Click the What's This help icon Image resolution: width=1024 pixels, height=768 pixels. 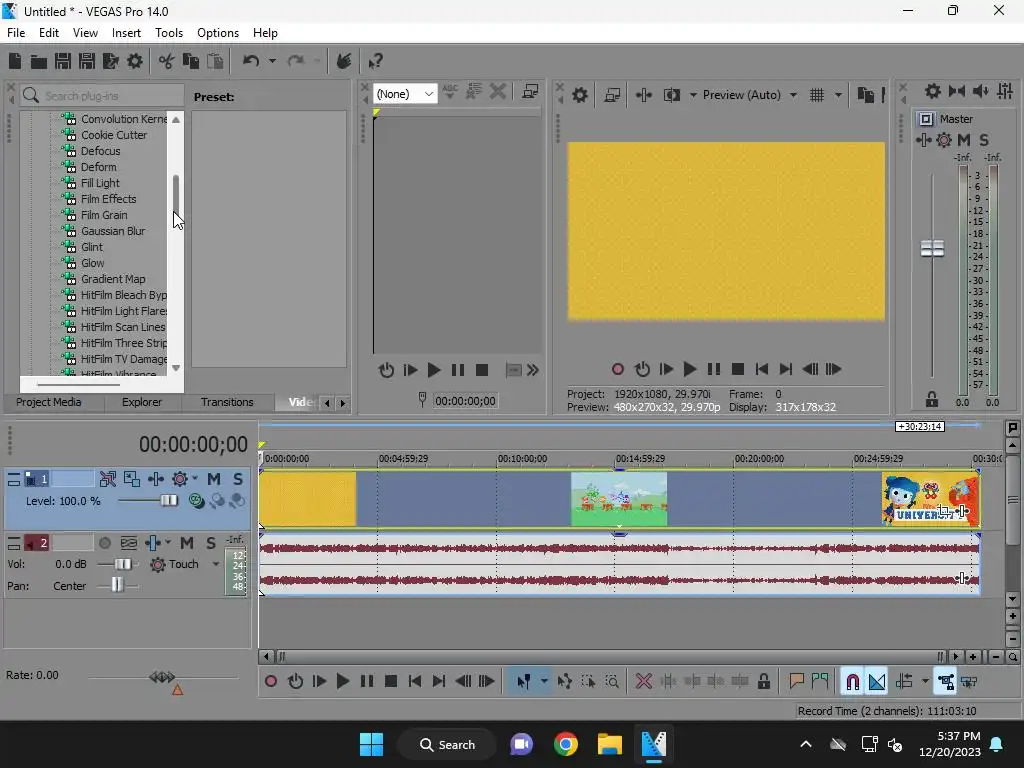[x=375, y=61]
